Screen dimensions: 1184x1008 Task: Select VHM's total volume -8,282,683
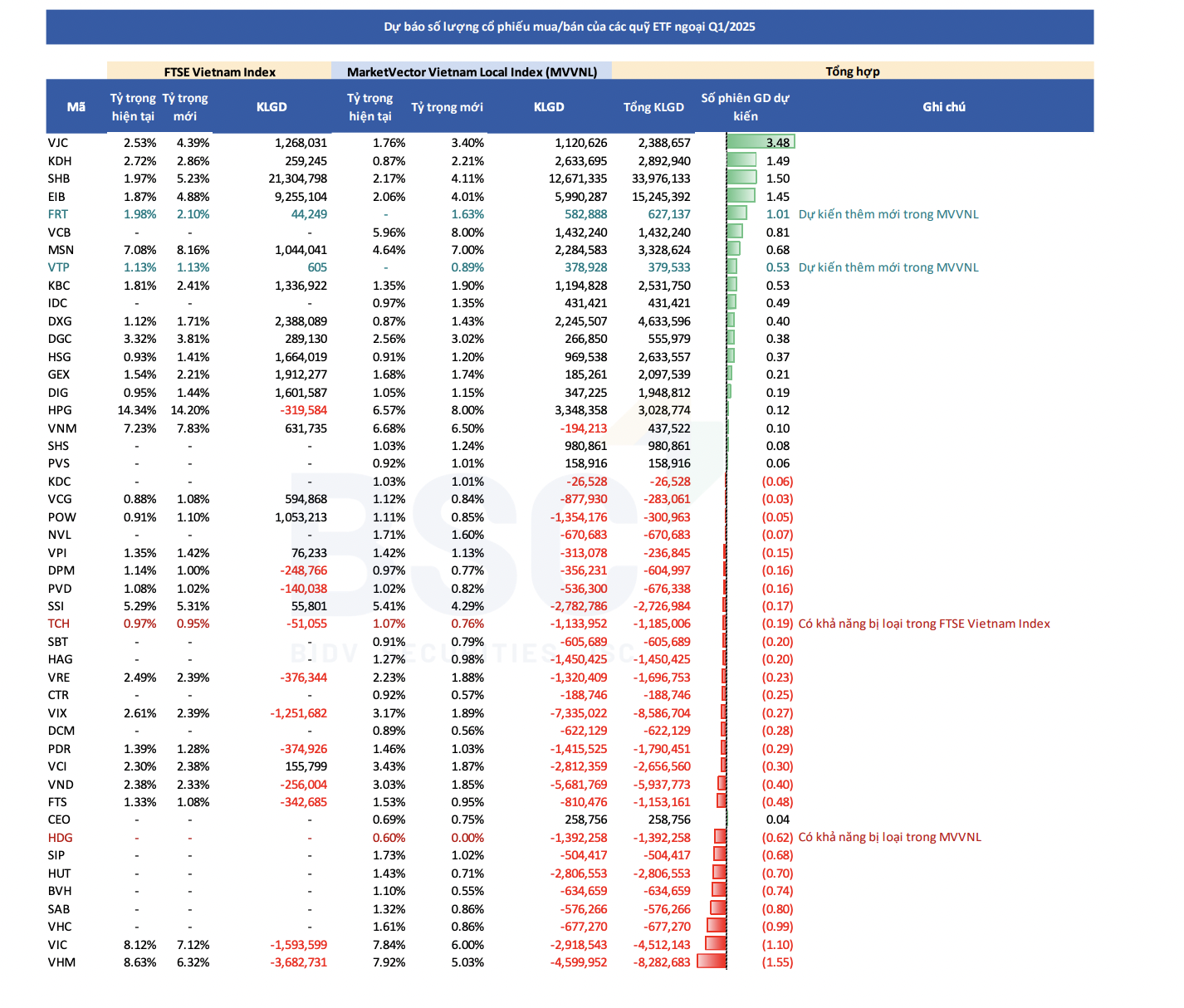(663, 962)
